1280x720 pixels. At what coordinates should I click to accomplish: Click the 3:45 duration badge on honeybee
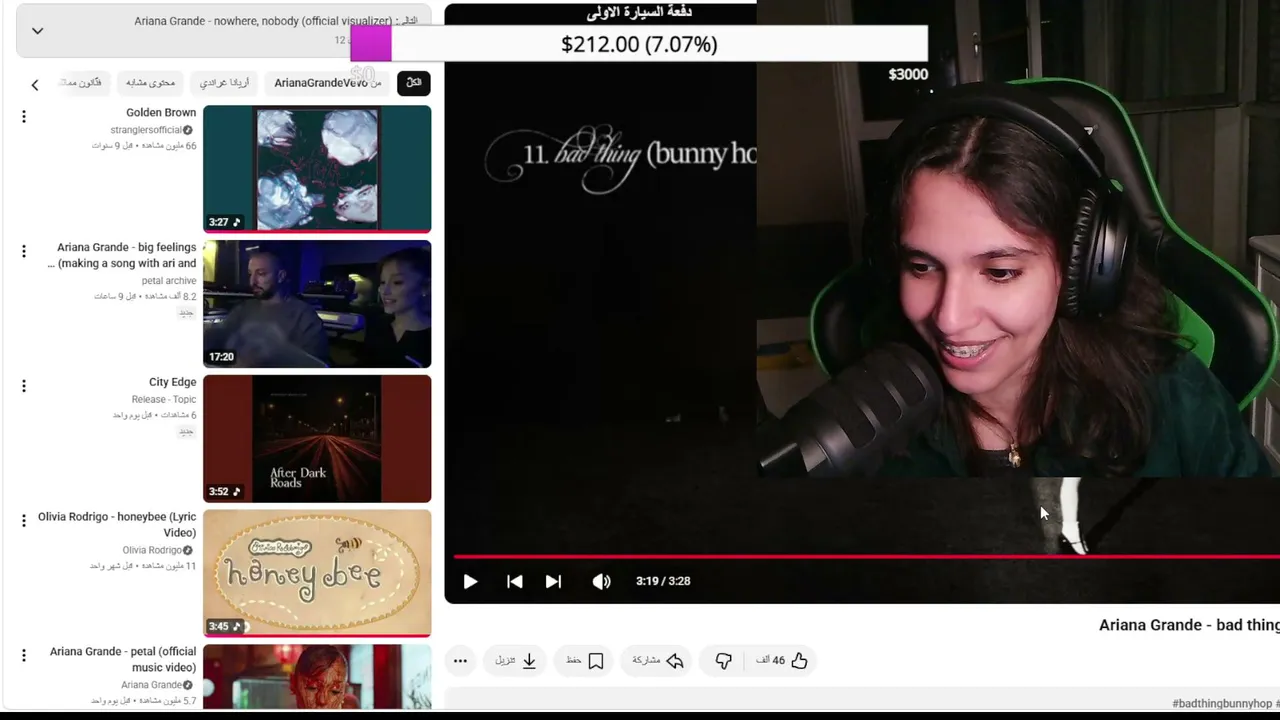pos(224,627)
